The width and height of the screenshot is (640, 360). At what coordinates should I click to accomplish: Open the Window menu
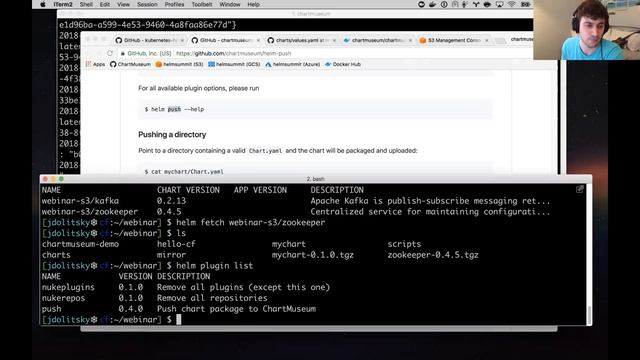click(x=230, y=4)
